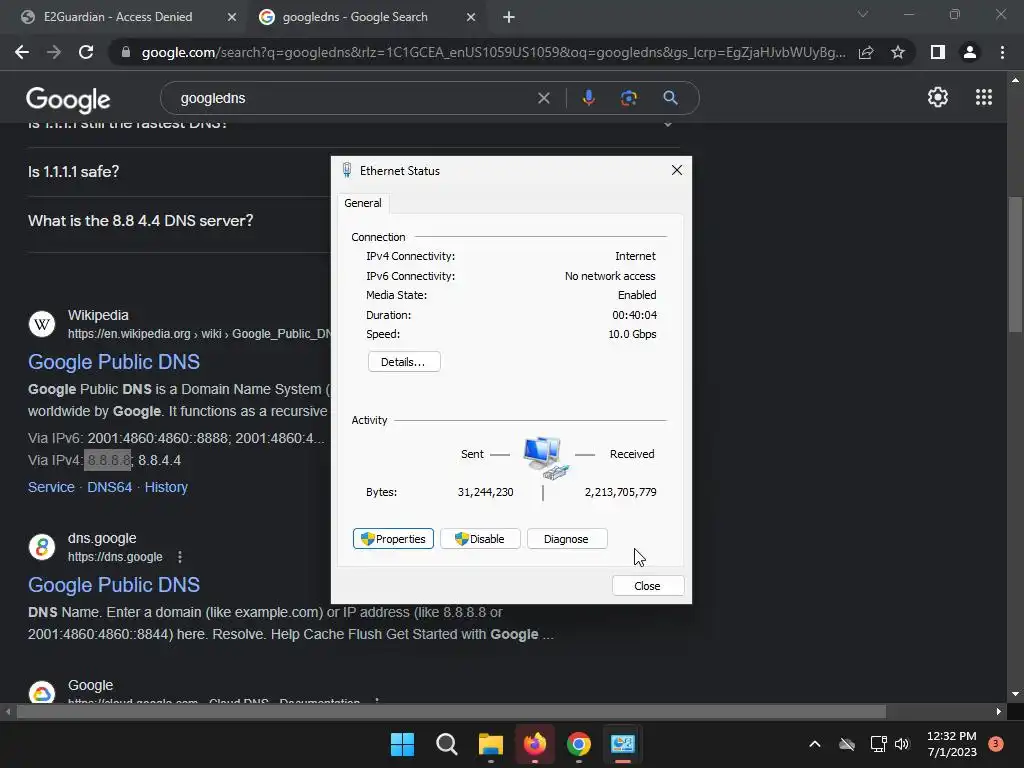Close the E2Guardian Access Denied tab

(232, 18)
